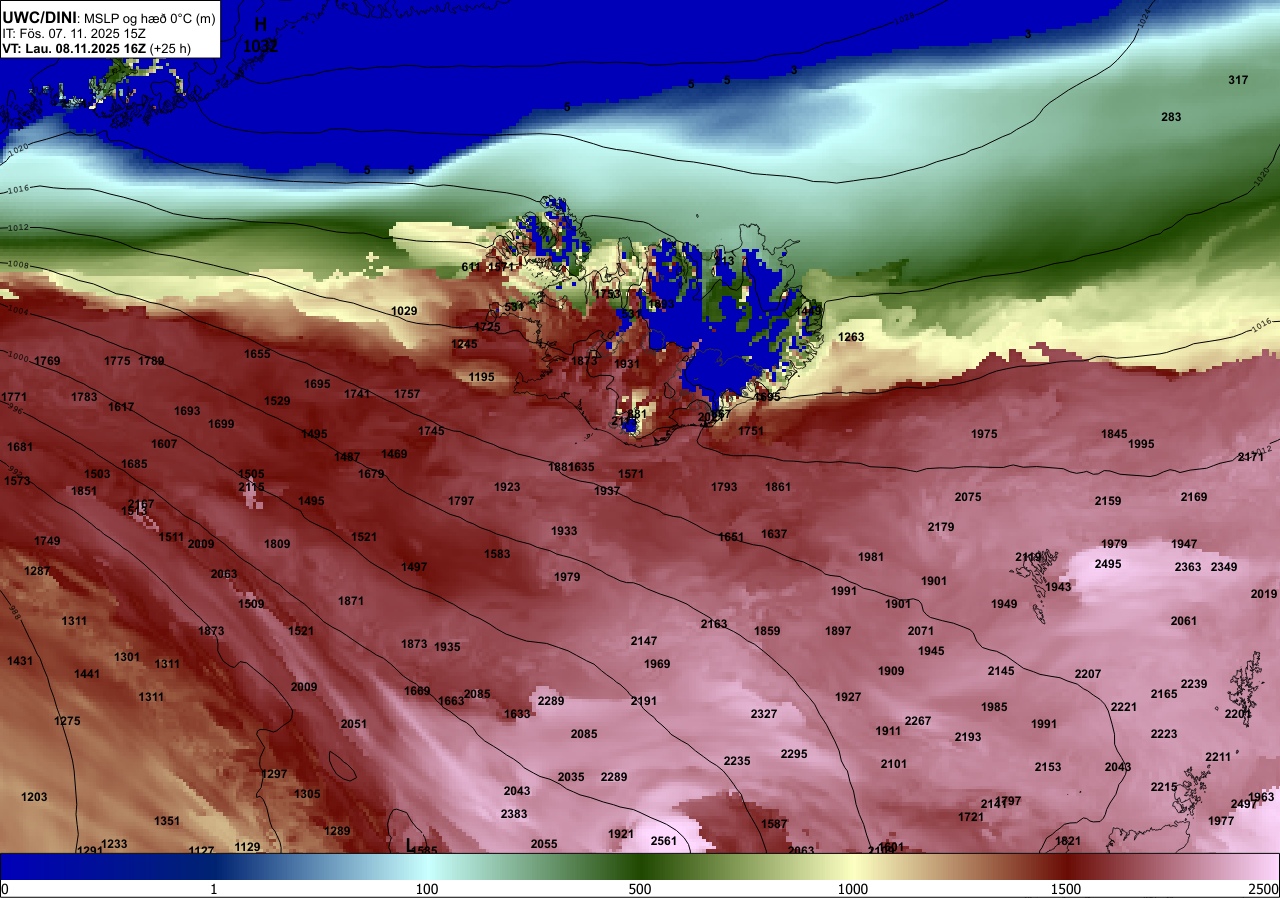Click the 283 height value
Screen dimensions: 1280x898
[1171, 117]
